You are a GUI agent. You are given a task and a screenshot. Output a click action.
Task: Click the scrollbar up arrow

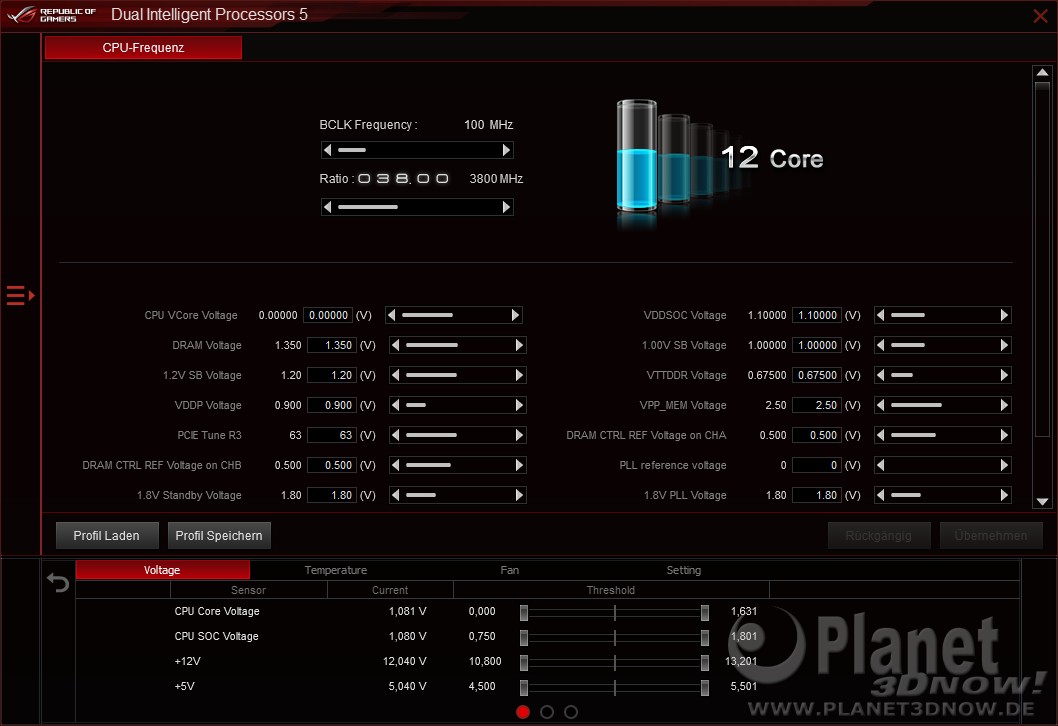tap(1042, 73)
